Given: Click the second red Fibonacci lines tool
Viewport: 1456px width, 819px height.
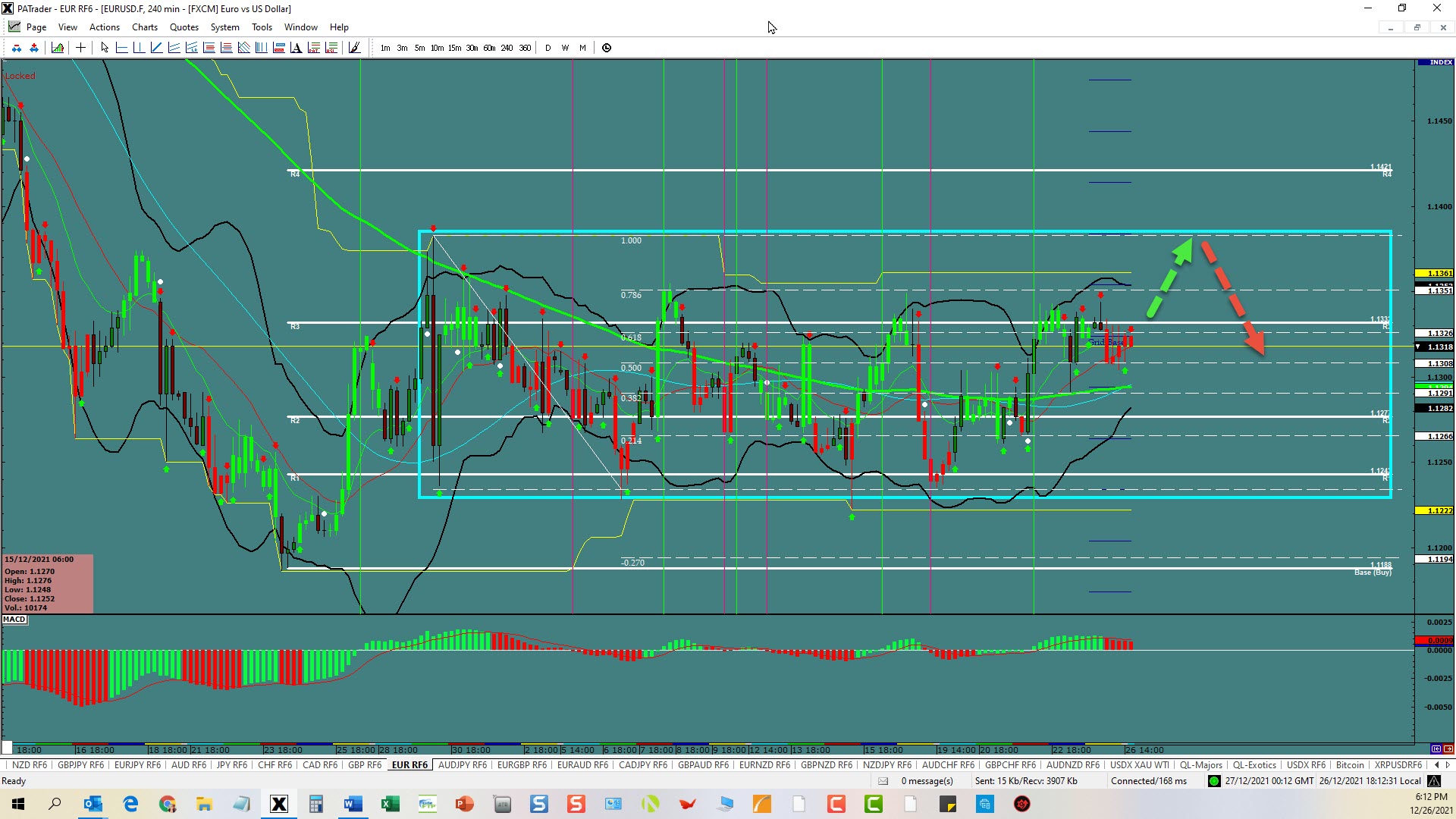Looking at the screenshot, I should [x=226, y=48].
